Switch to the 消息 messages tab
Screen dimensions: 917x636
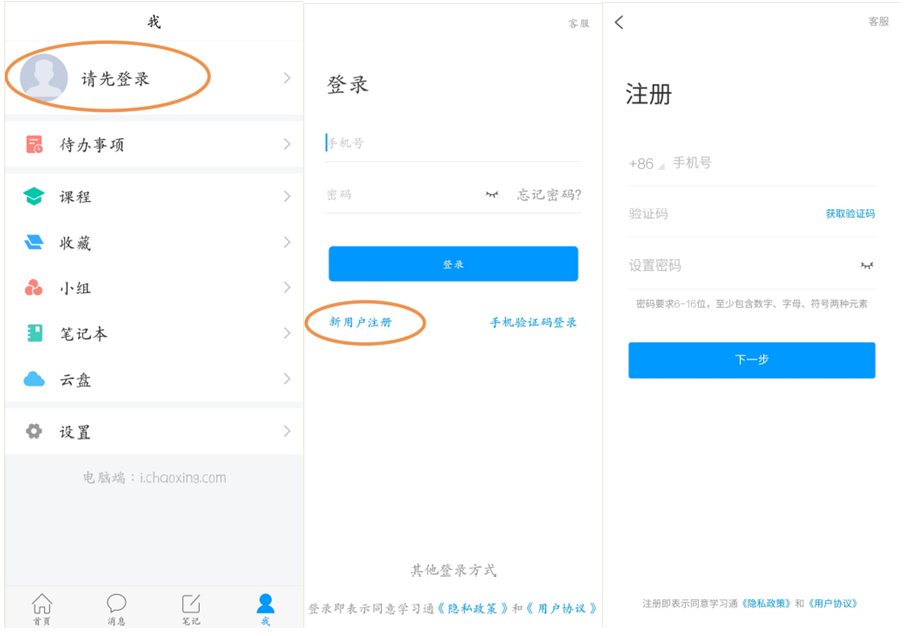(x=117, y=609)
